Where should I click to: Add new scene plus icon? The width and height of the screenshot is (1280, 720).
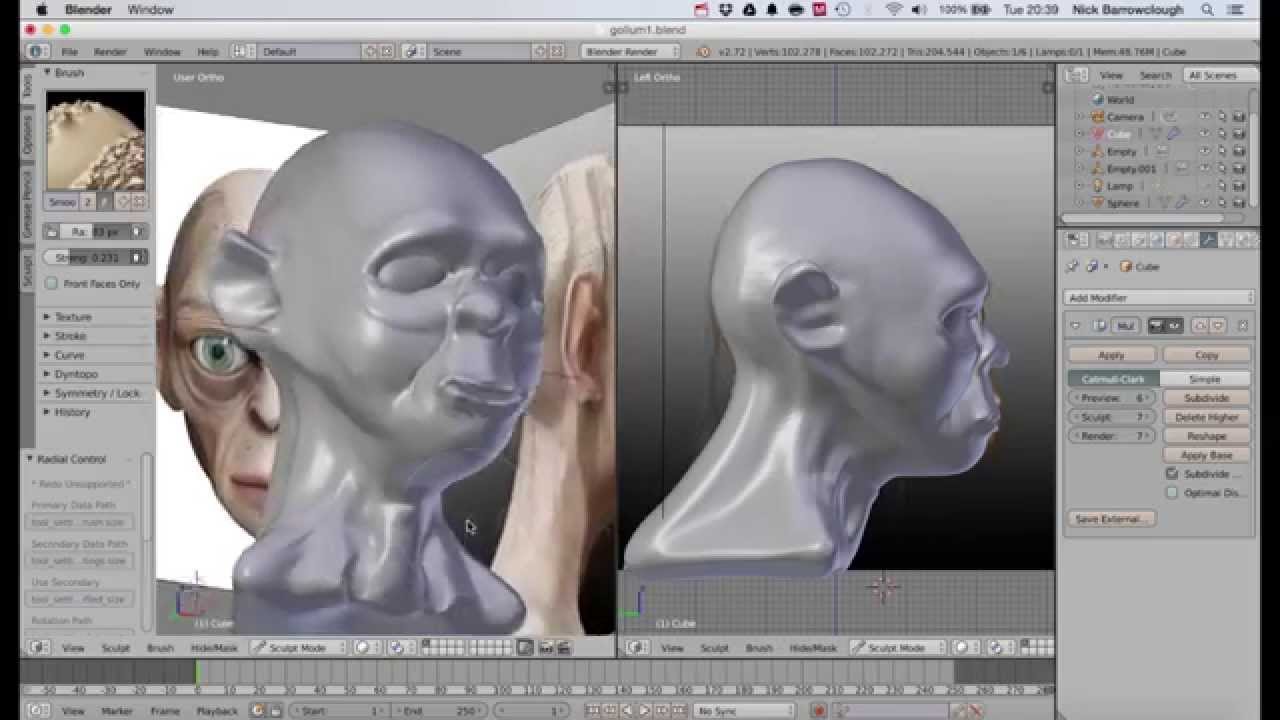(540, 51)
